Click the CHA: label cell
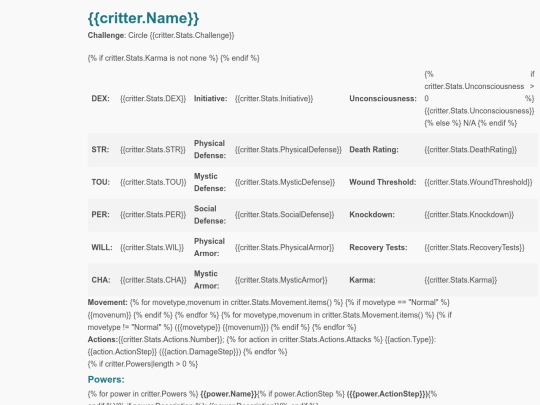Image resolution: width=540 pixels, height=405 pixels. [x=101, y=280]
